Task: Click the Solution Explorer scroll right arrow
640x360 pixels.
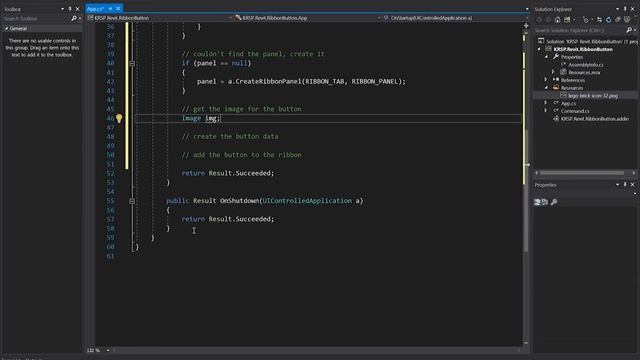Action: (x=634, y=173)
